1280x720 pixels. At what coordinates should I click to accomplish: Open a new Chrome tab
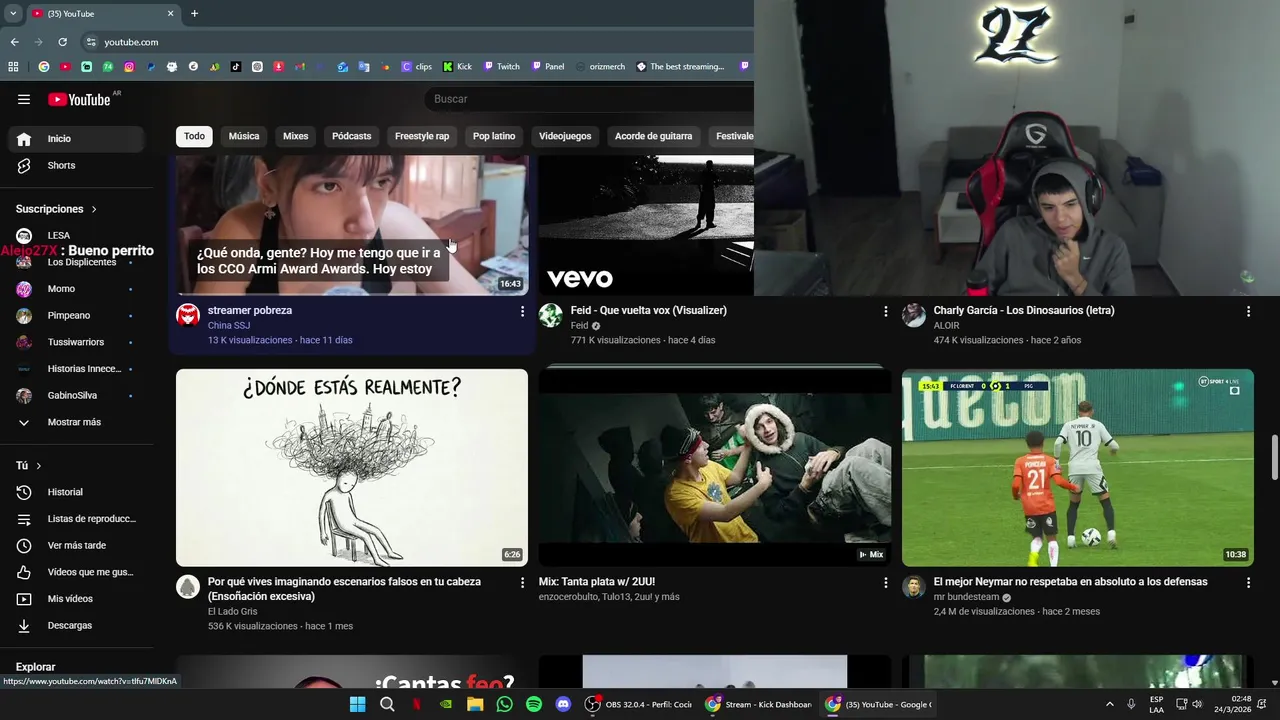(x=194, y=13)
